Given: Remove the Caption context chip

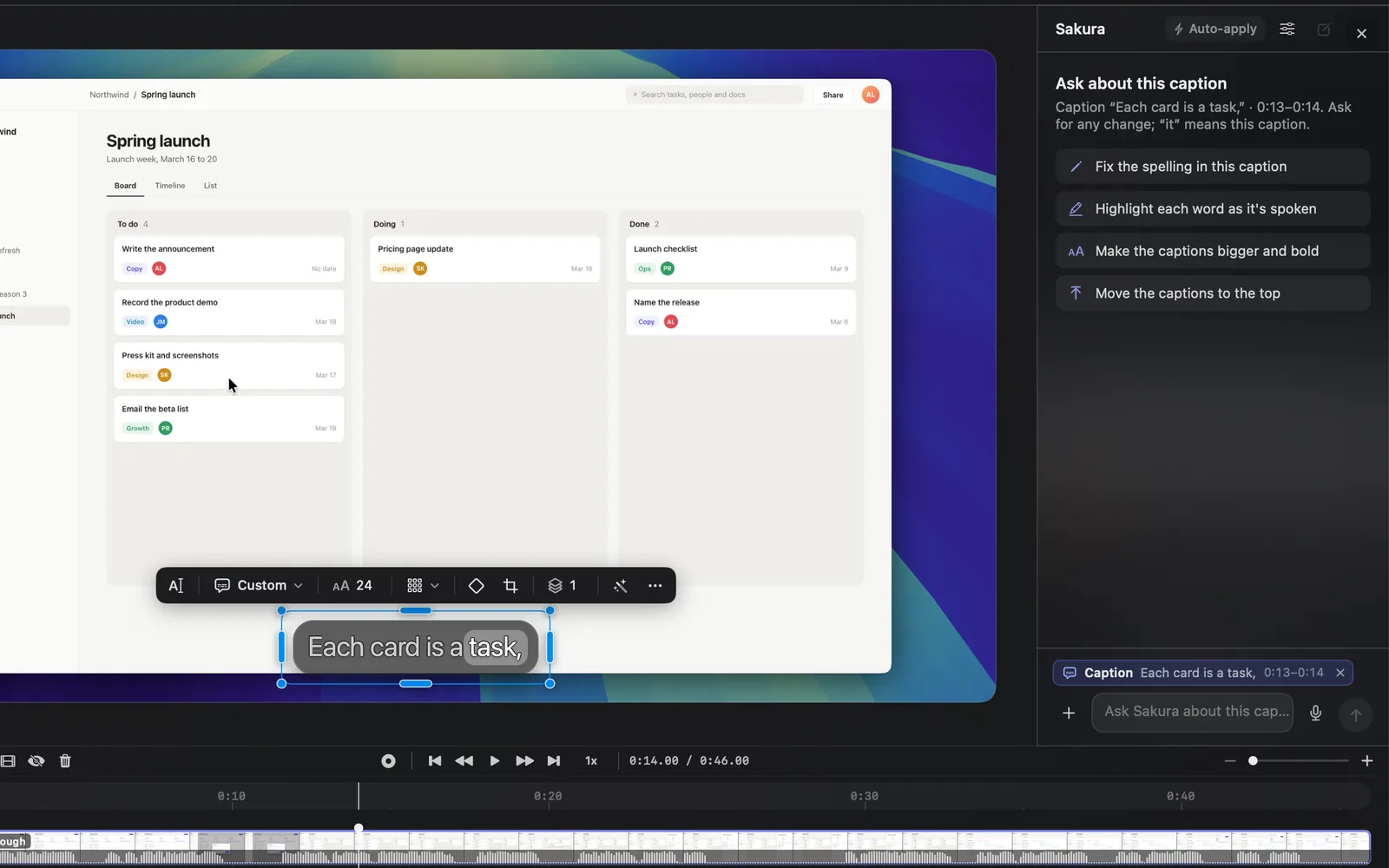Looking at the screenshot, I should point(1340,673).
